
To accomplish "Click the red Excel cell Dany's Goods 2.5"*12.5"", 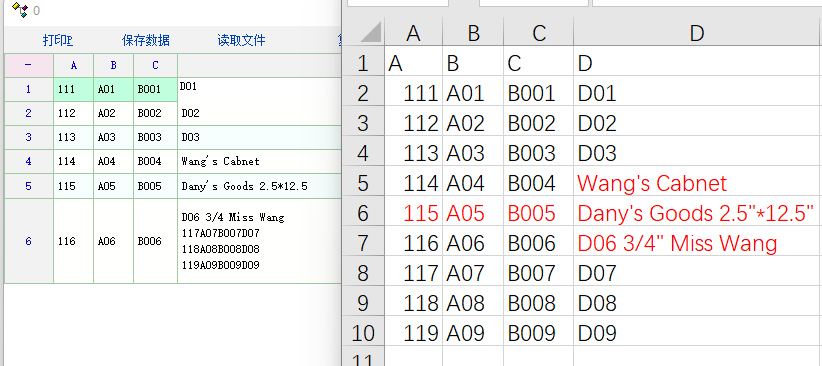I will pyautogui.click(x=697, y=213).
